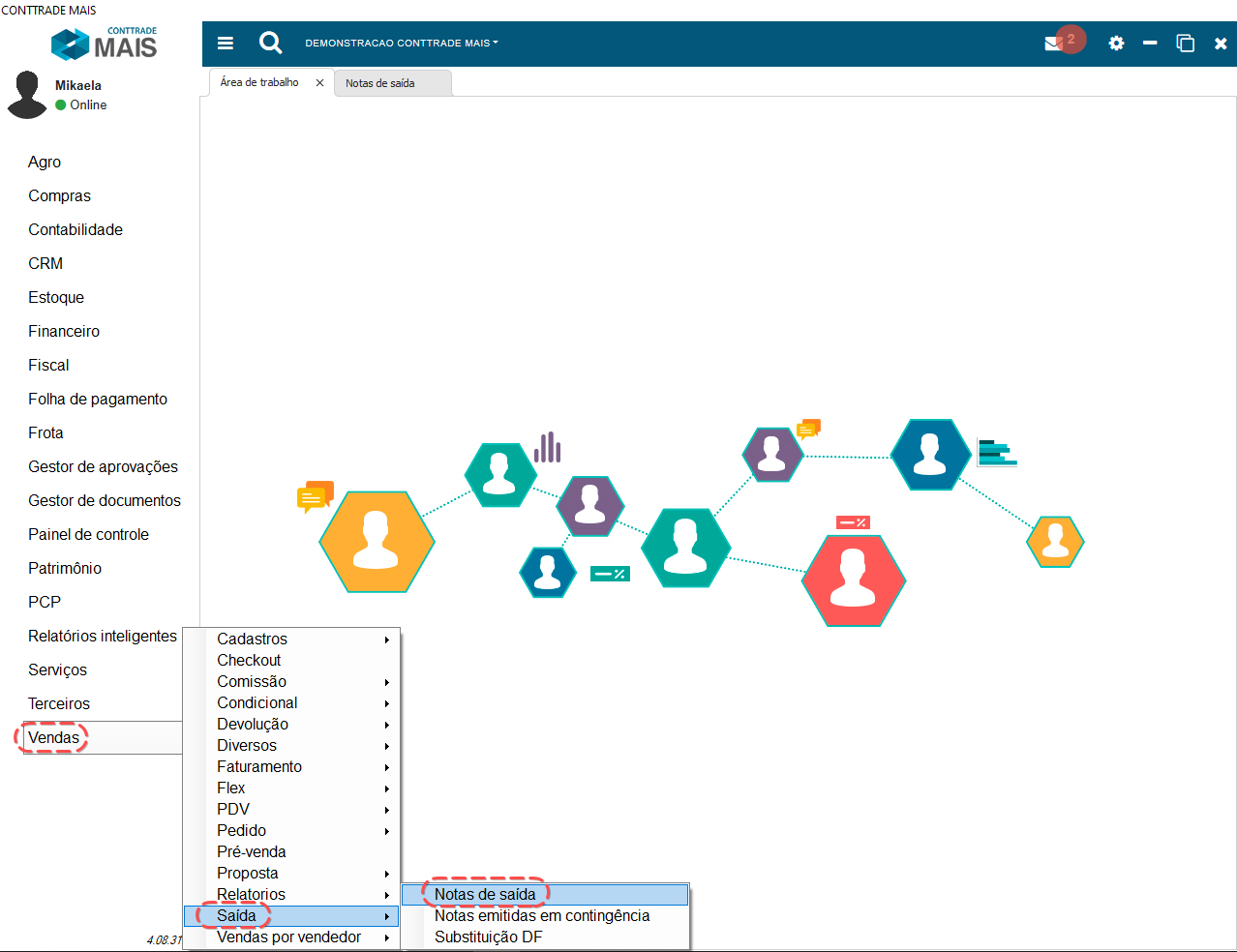Viewport: 1237px width, 952px height.
Task: Click the Checkout menu item
Action: pos(249,660)
